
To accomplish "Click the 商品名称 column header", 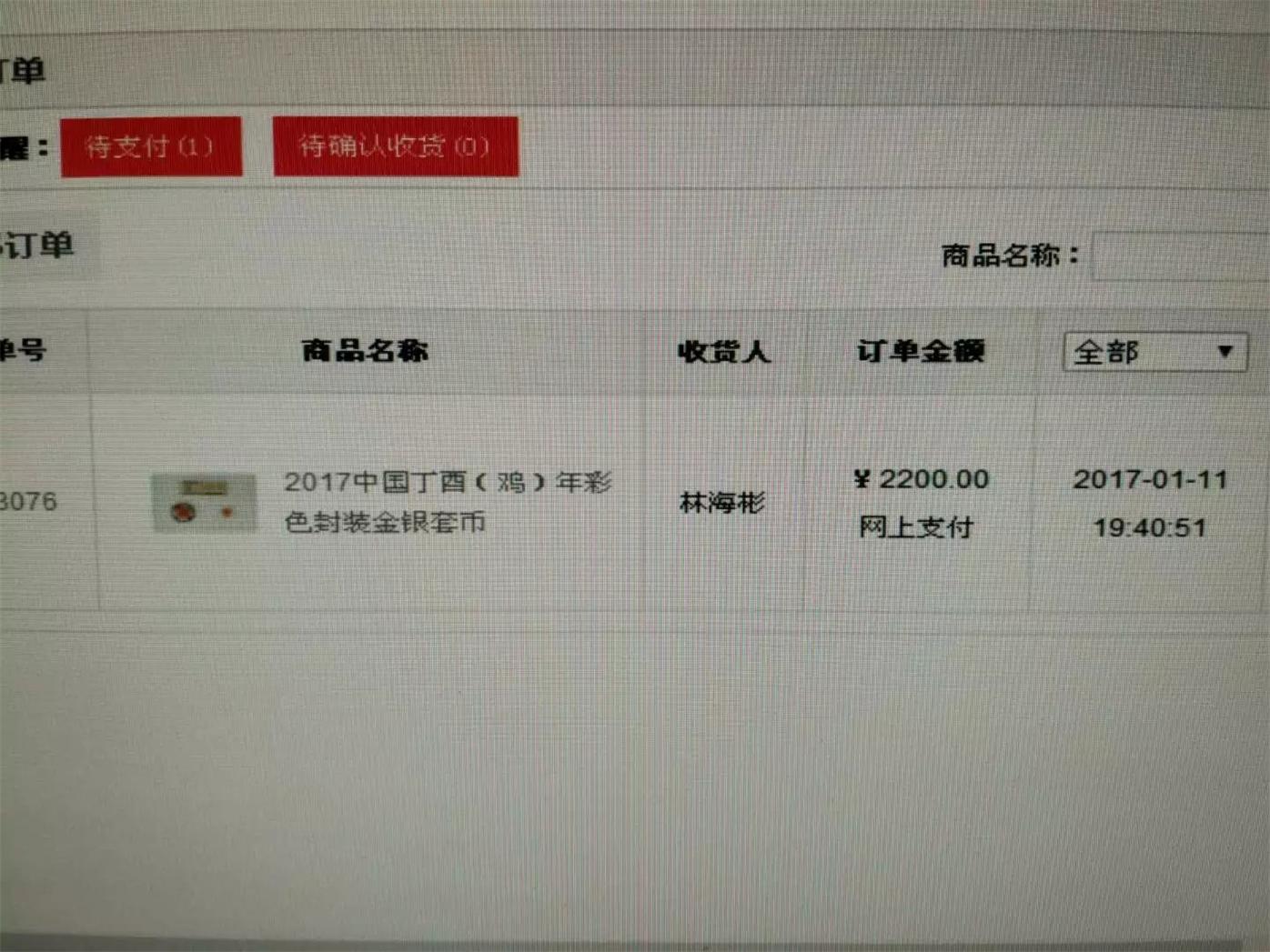I will coord(365,350).
